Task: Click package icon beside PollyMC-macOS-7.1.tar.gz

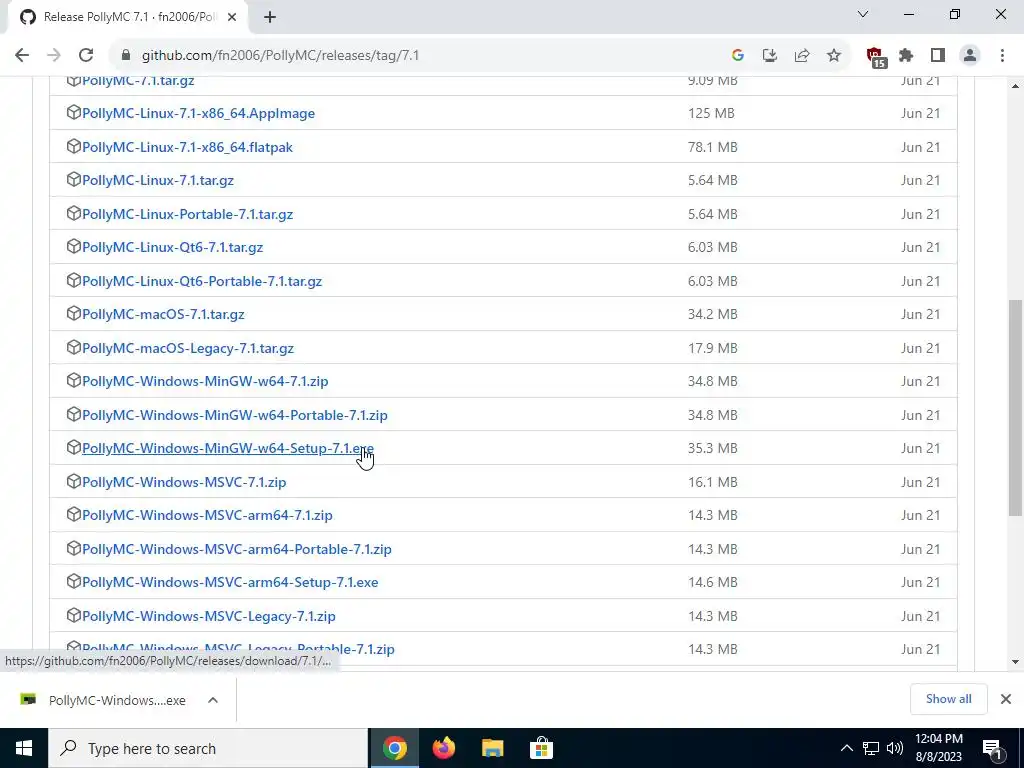Action: [74, 313]
